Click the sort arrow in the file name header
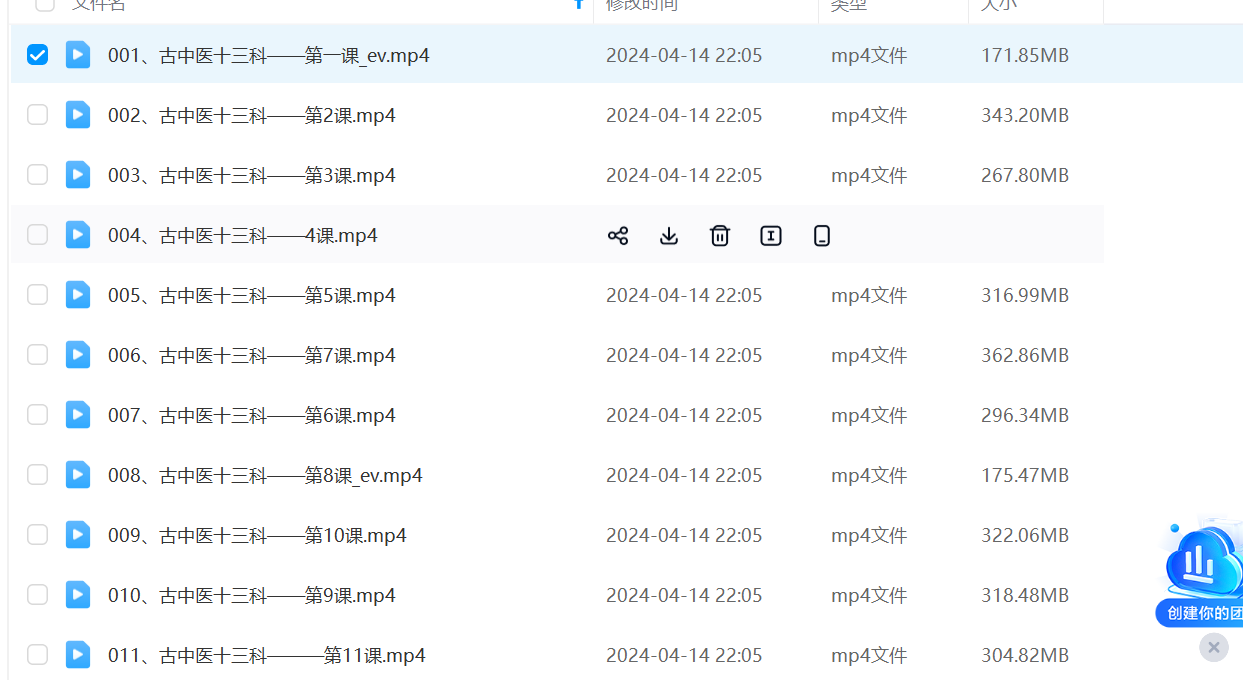Screen dimensions: 1243x680 click(578, 5)
